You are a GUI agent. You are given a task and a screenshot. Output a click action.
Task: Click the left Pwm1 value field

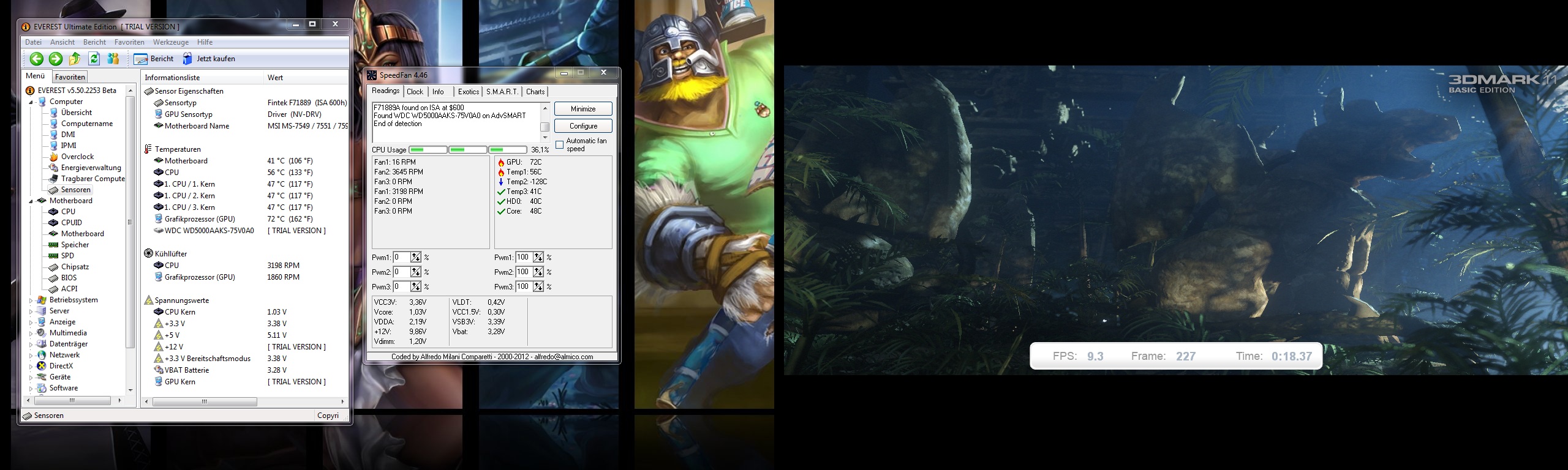click(x=401, y=258)
